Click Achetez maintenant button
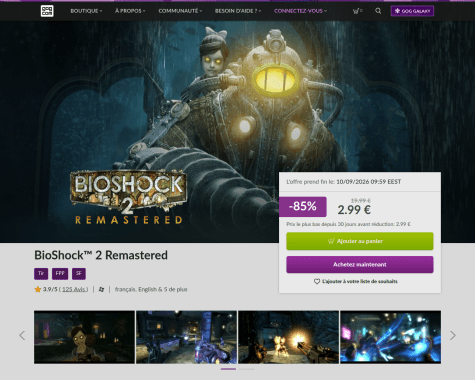This screenshot has height=380, width=475. click(x=360, y=265)
